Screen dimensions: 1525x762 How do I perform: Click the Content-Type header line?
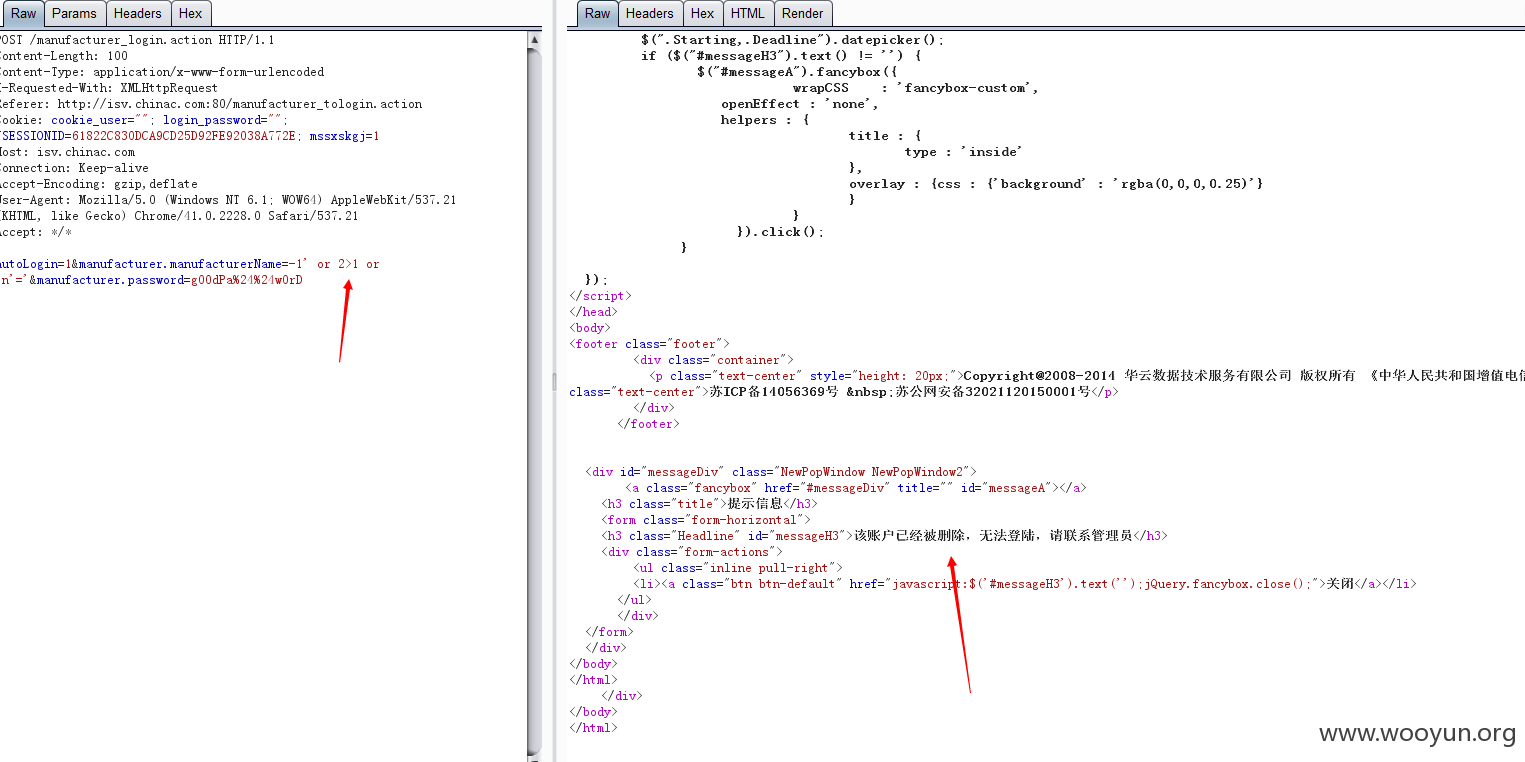click(162, 72)
